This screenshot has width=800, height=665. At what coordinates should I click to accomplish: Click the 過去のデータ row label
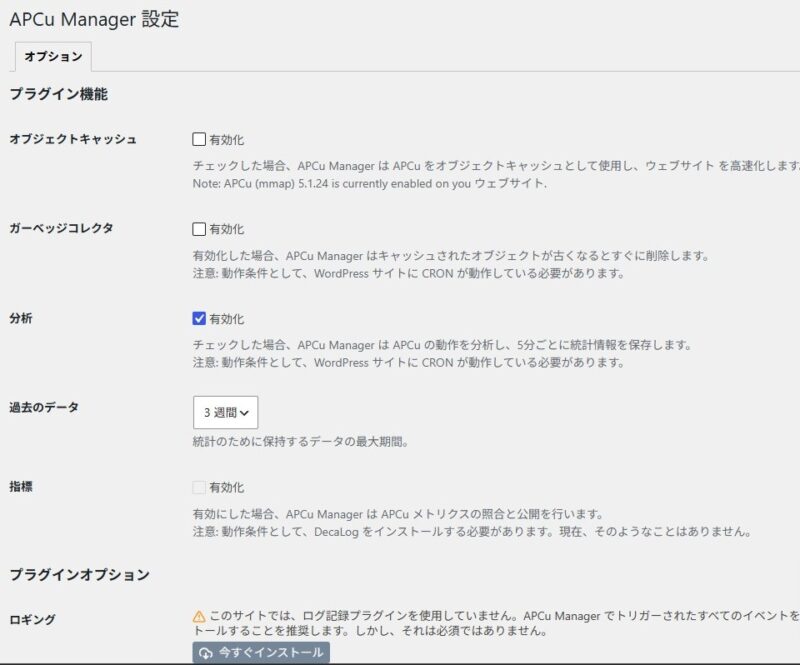coord(44,407)
